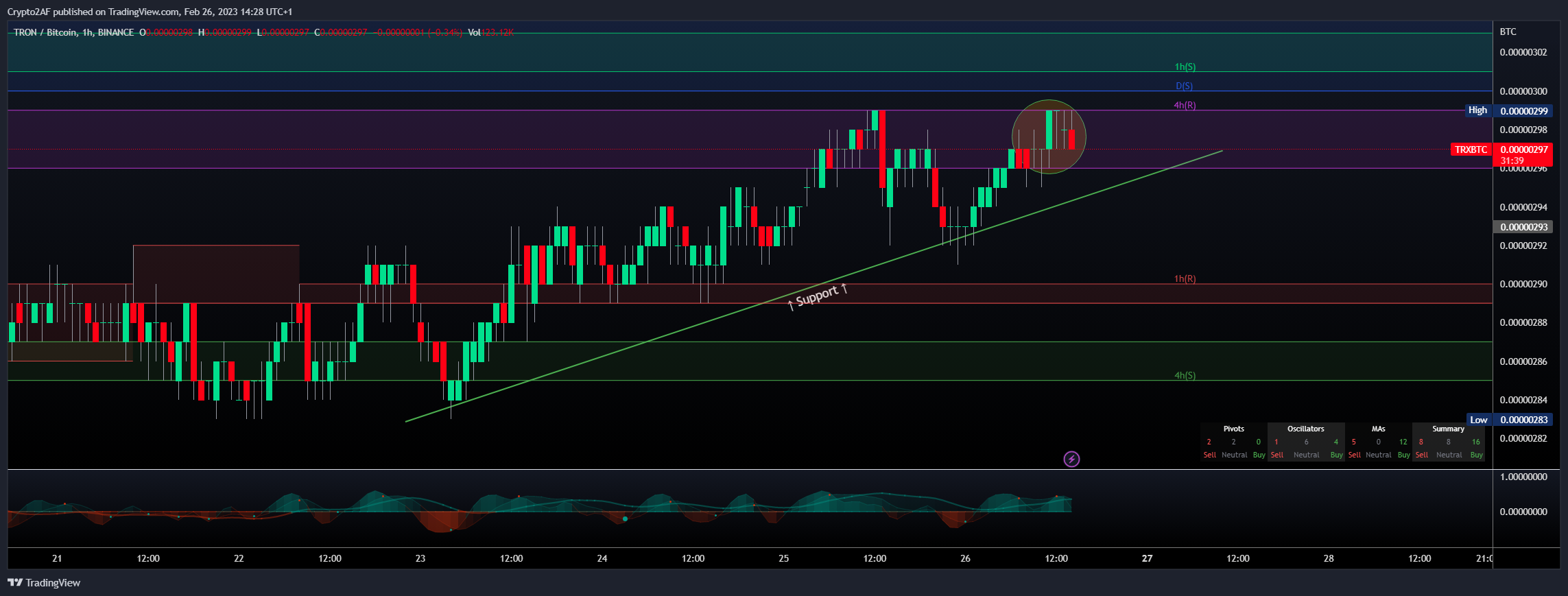Click the Pivots Sell label
The width and height of the screenshot is (1568, 596).
1209,455
